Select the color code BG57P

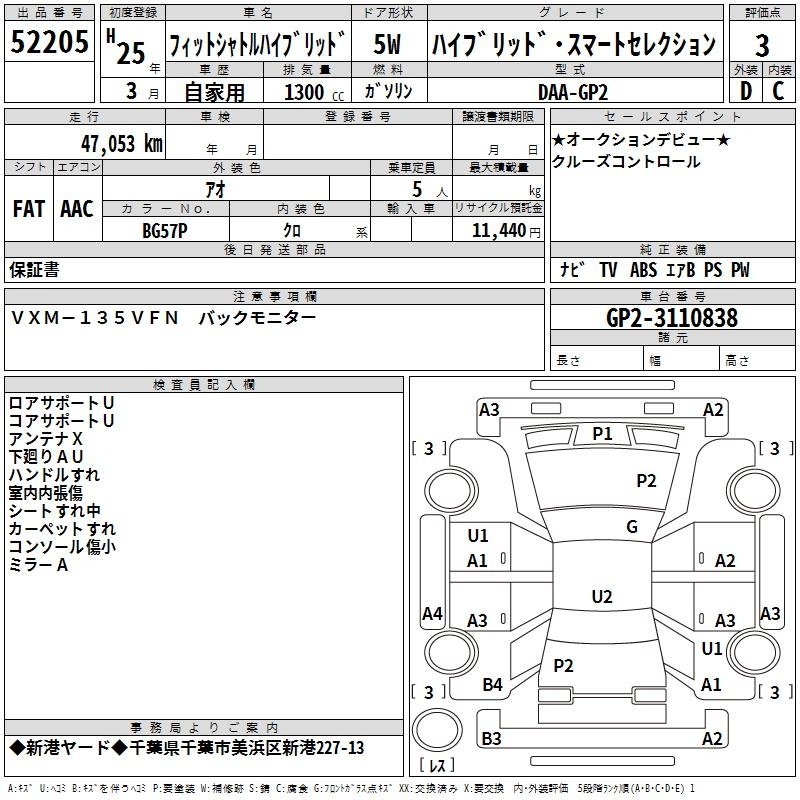coord(165,230)
